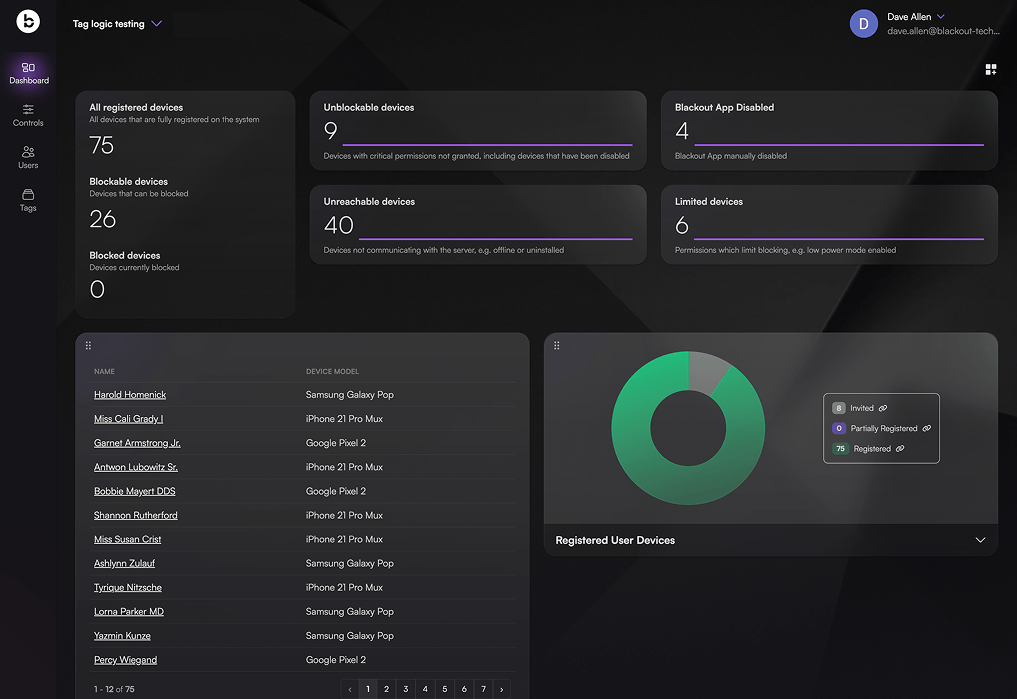The width and height of the screenshot is (1017, 699).
Task: Open Percy Wiegand's user link
Action: pyautogui.click(x=125, y=659)
